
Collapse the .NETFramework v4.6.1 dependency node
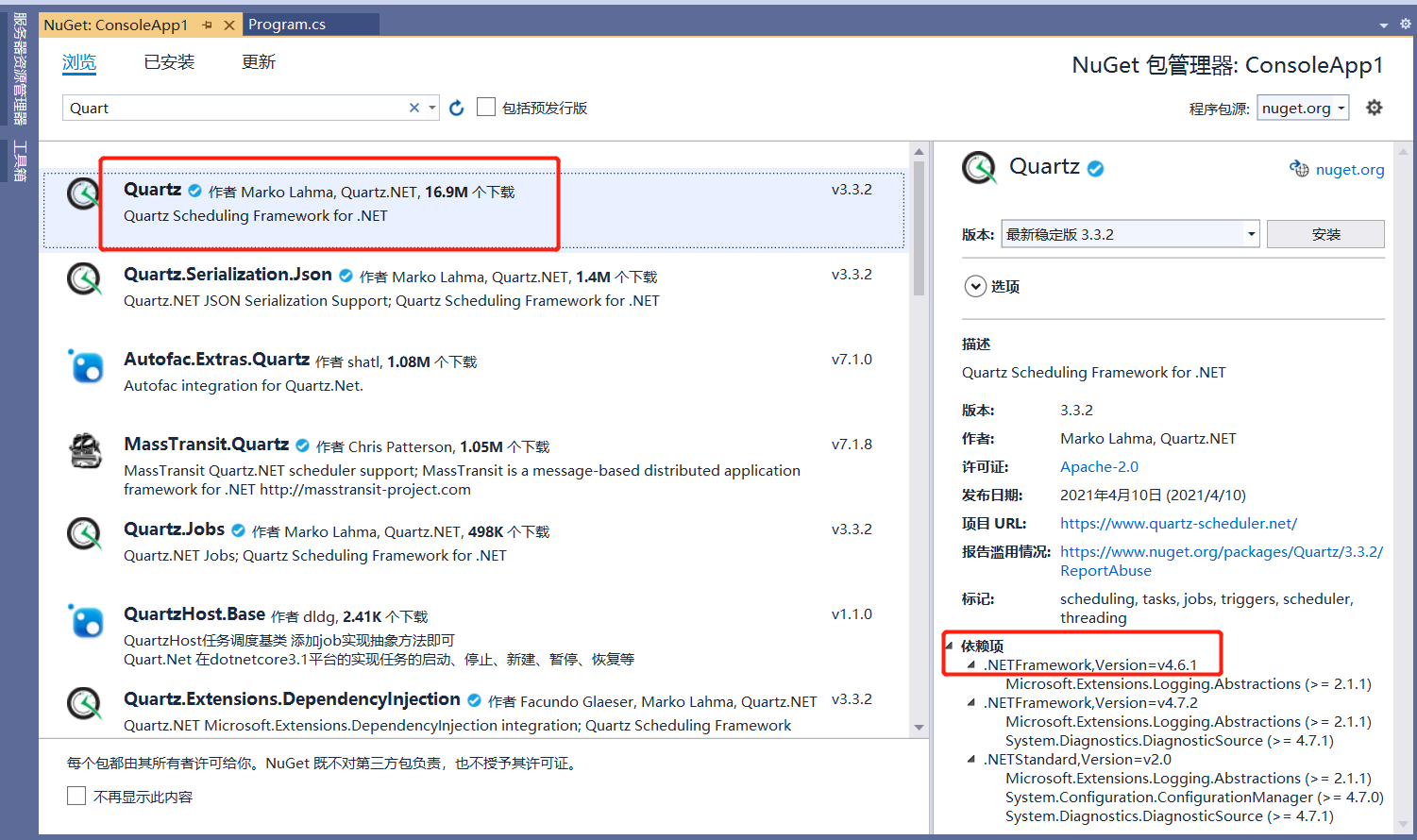point(970,664)
